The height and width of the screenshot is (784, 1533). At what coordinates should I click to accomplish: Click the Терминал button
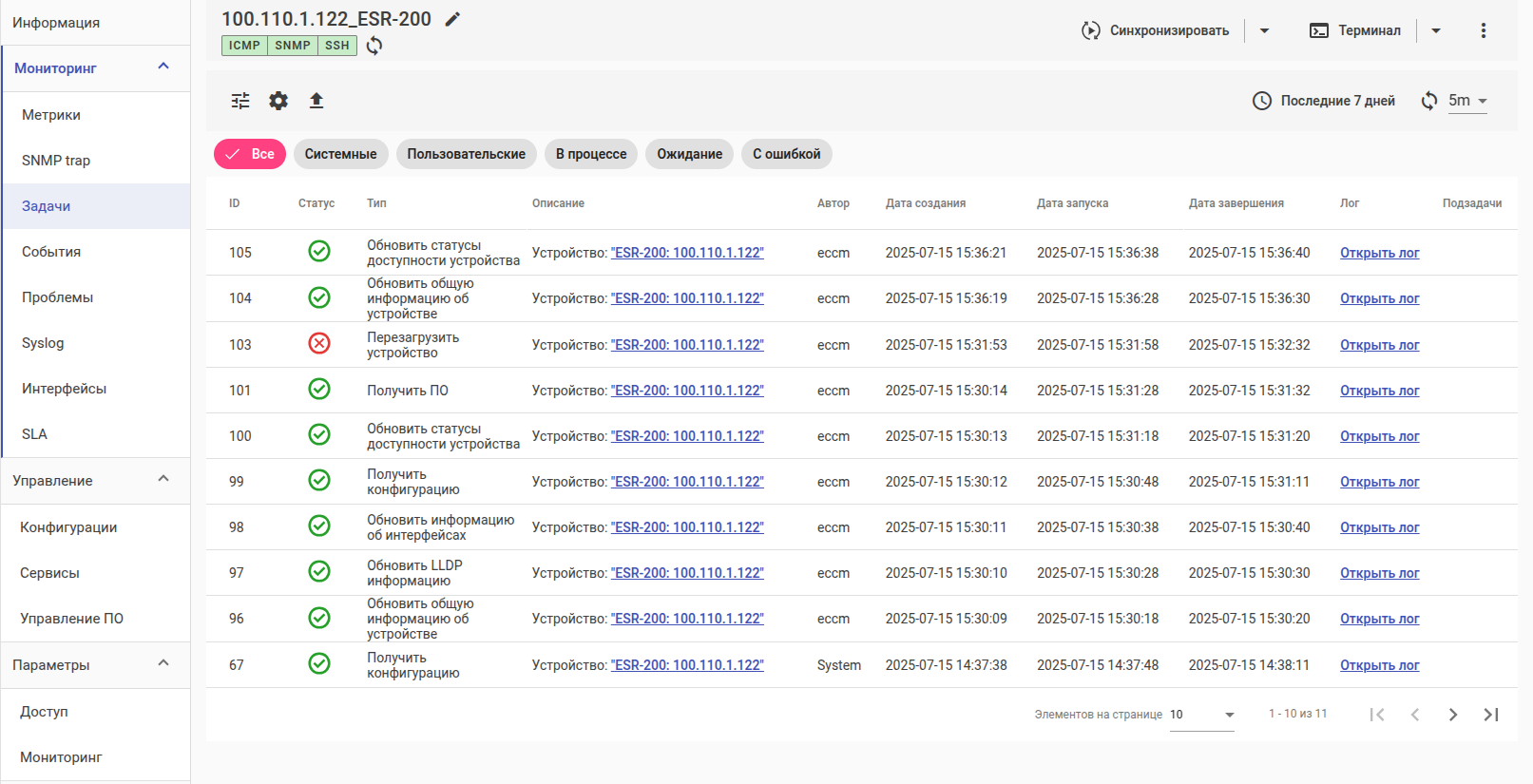pos(1356,30)
